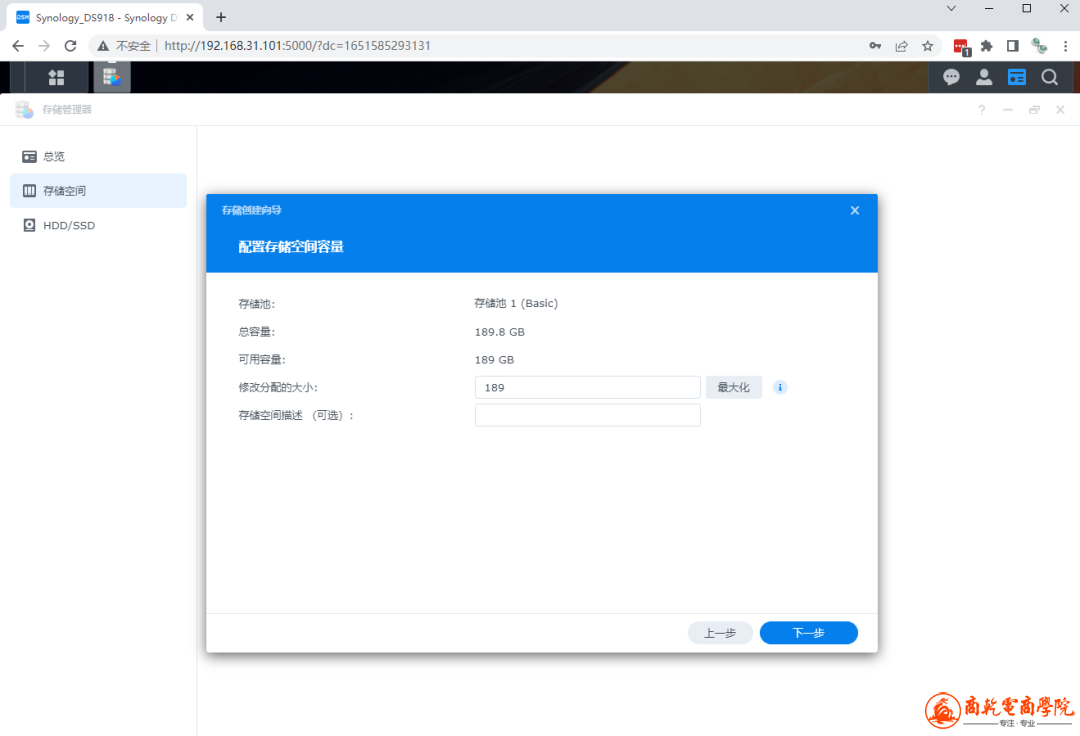Open the DSM notifications chat icon

coord(951,77)
